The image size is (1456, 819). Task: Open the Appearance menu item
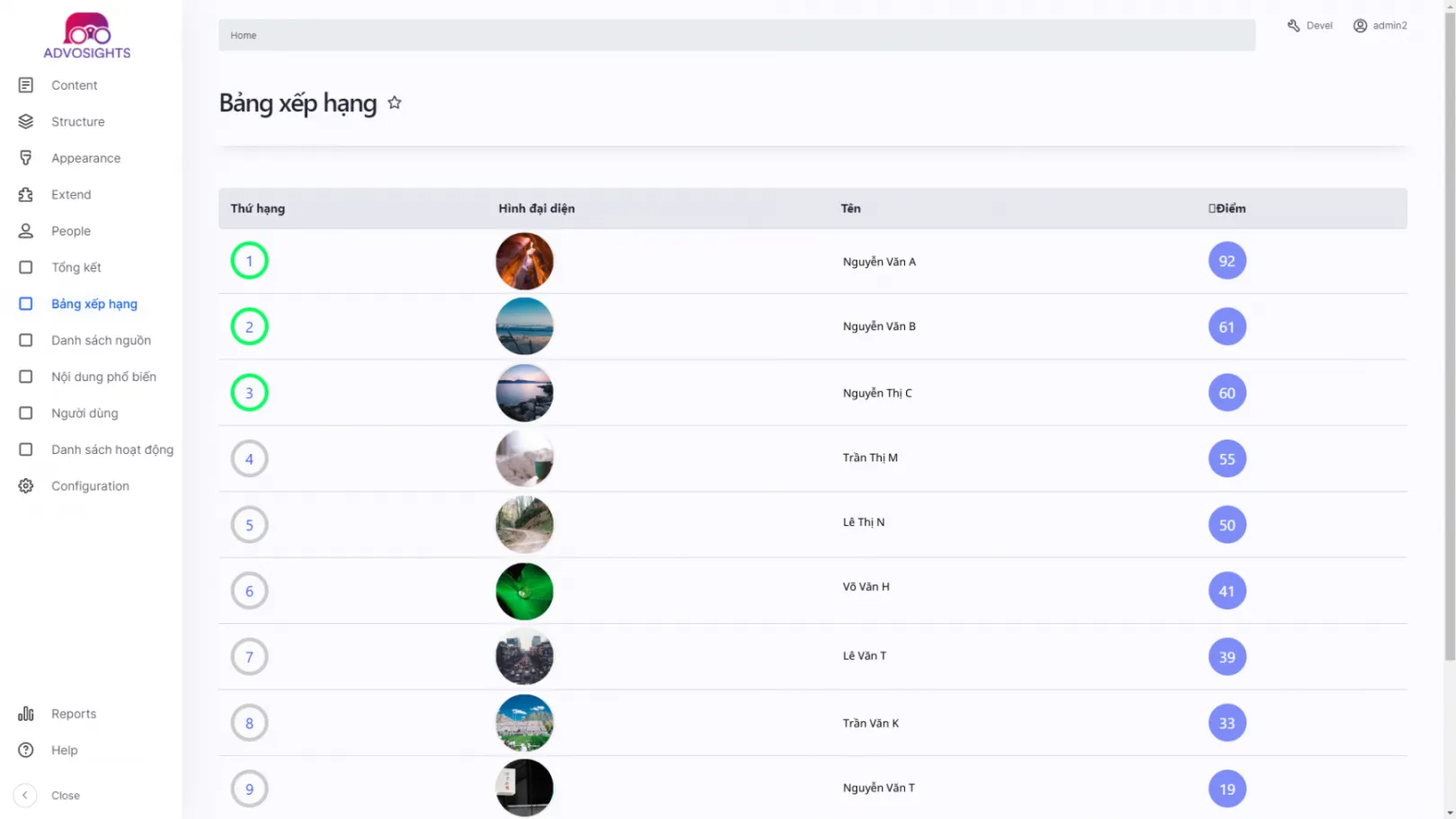86,158
